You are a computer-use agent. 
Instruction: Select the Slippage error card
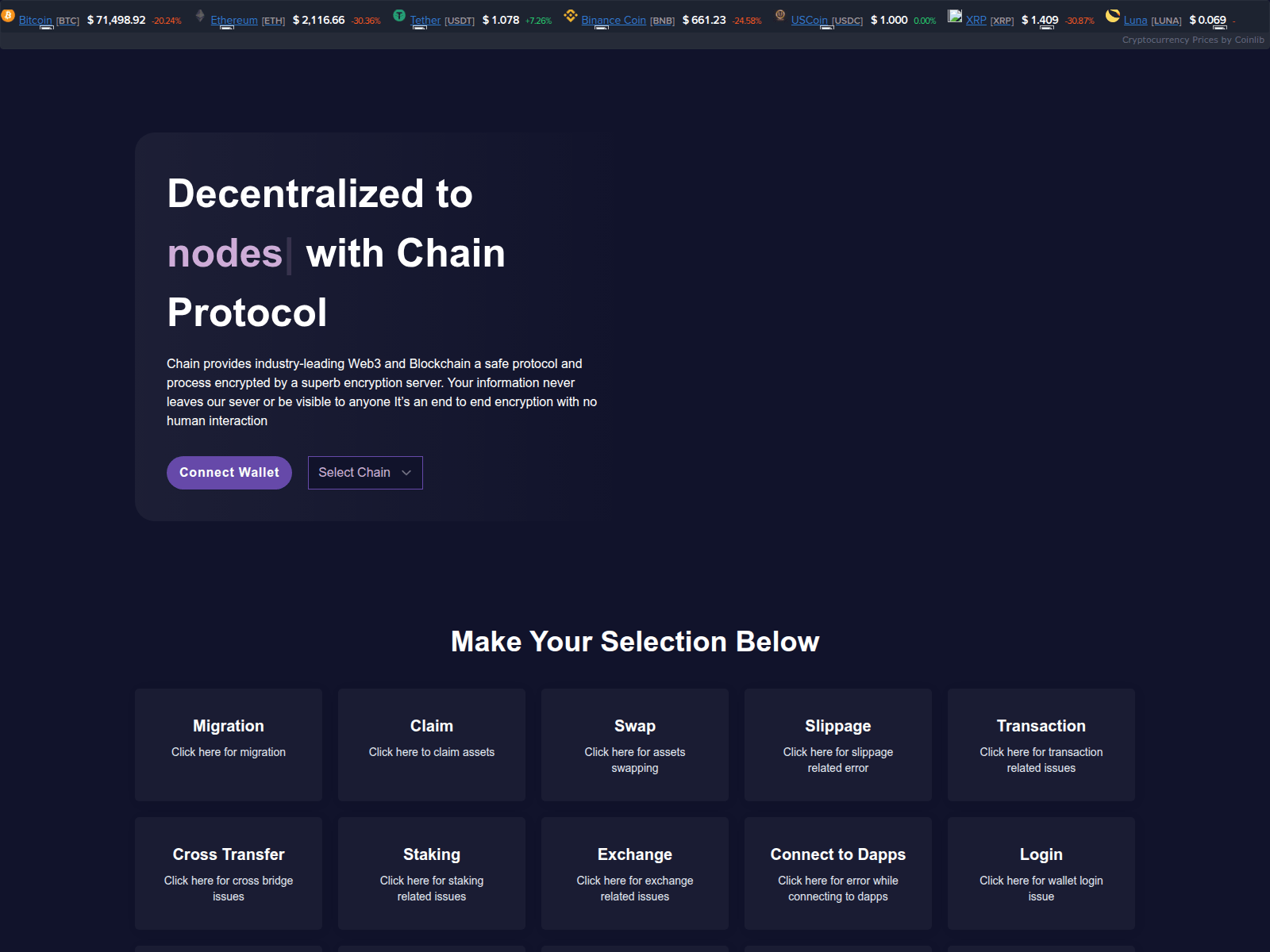(838, 744)
